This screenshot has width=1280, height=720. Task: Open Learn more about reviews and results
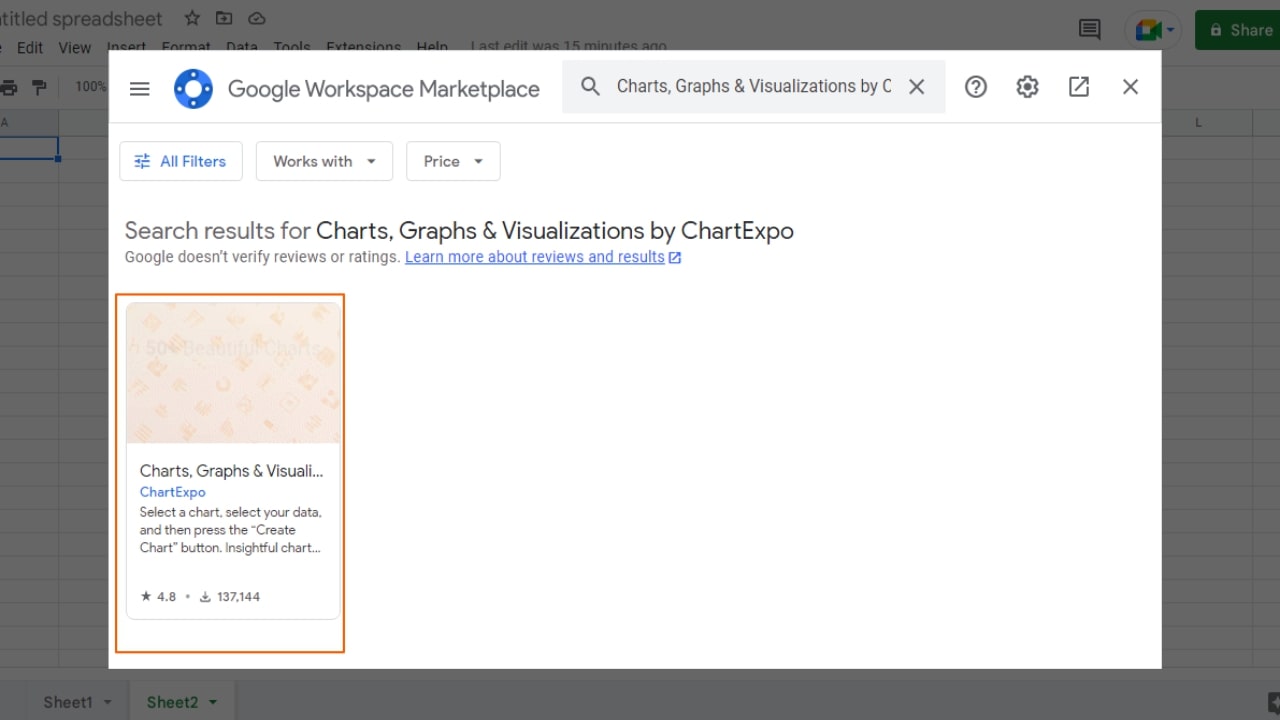[x=543, y=257]
